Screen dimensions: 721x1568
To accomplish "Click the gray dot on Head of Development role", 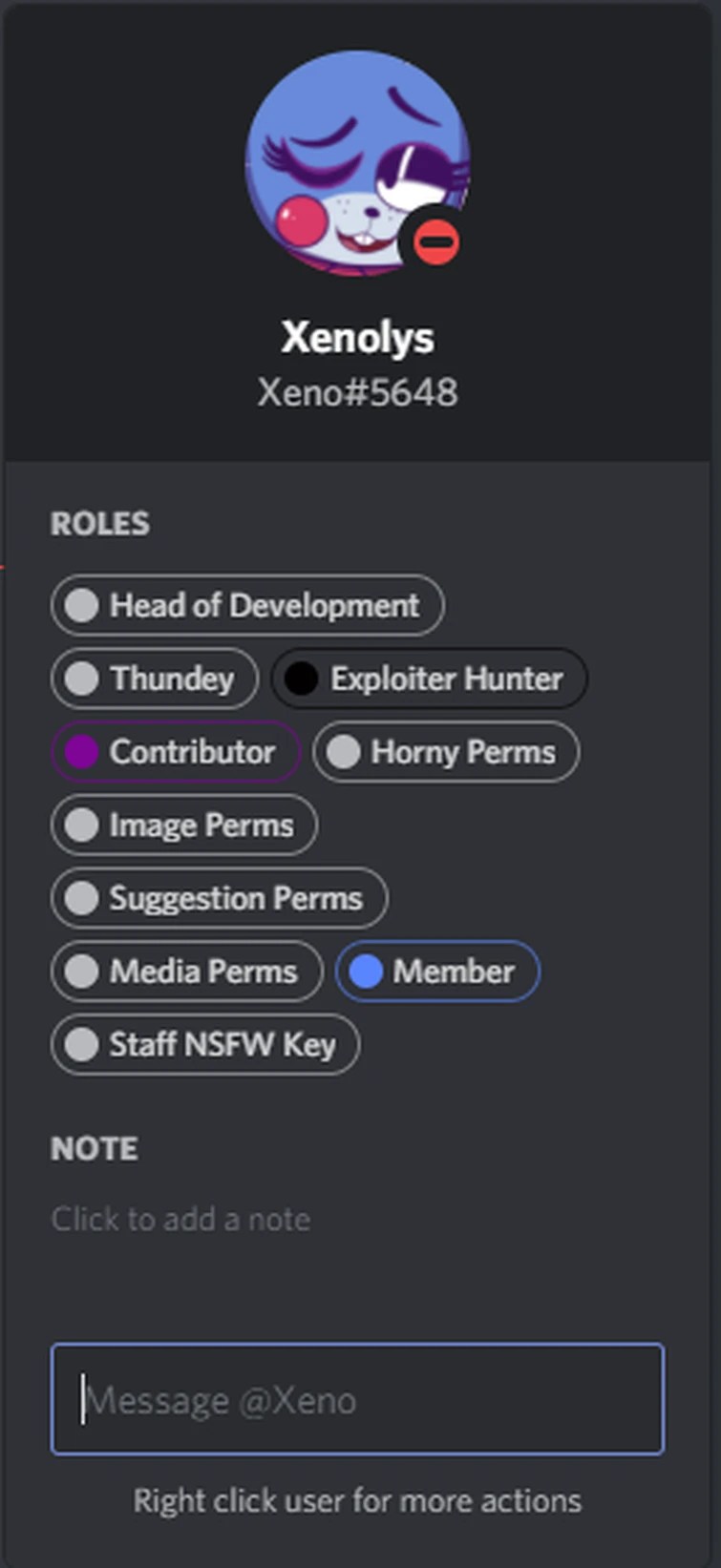I will [x=82, y=605].
